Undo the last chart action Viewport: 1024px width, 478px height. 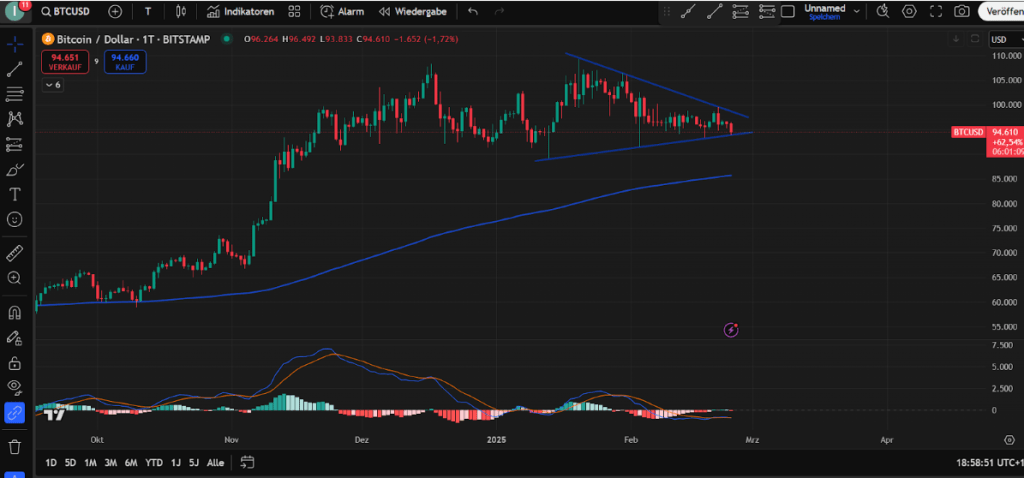pos(473,11)
